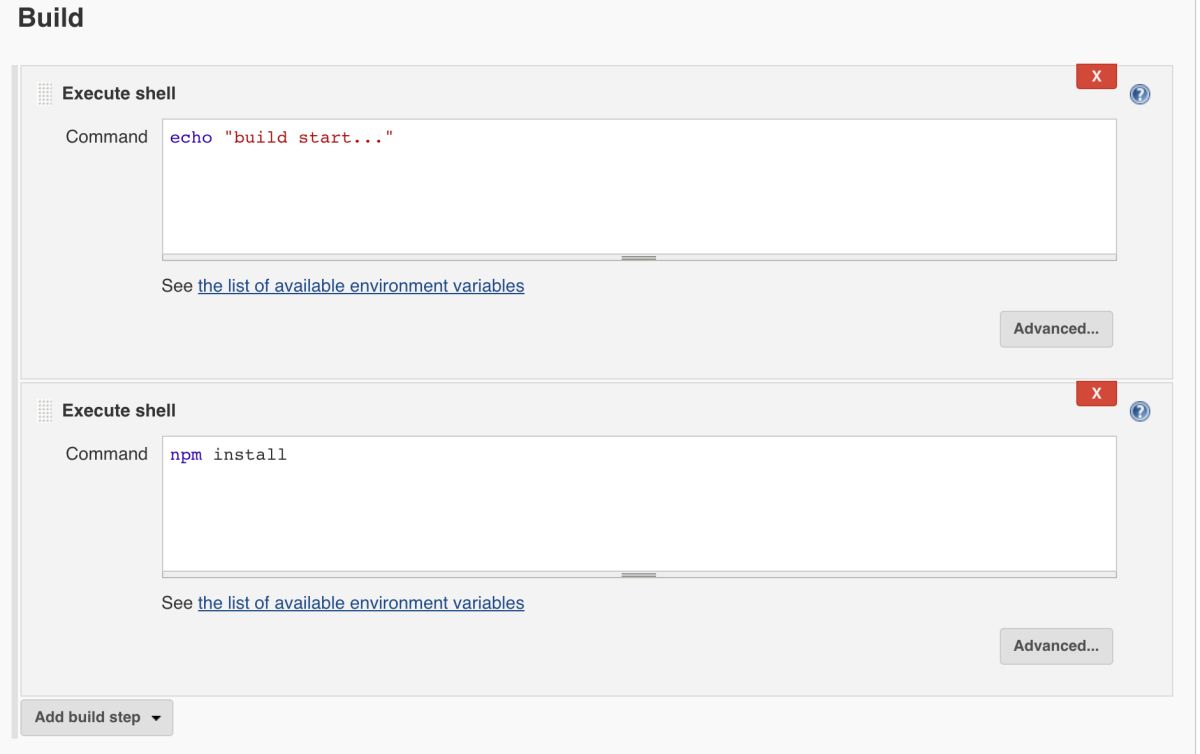The height and width of the screenshot is (754, 1200).
Task: Click the resize grip under the npm install box
Action: (638, 575)
